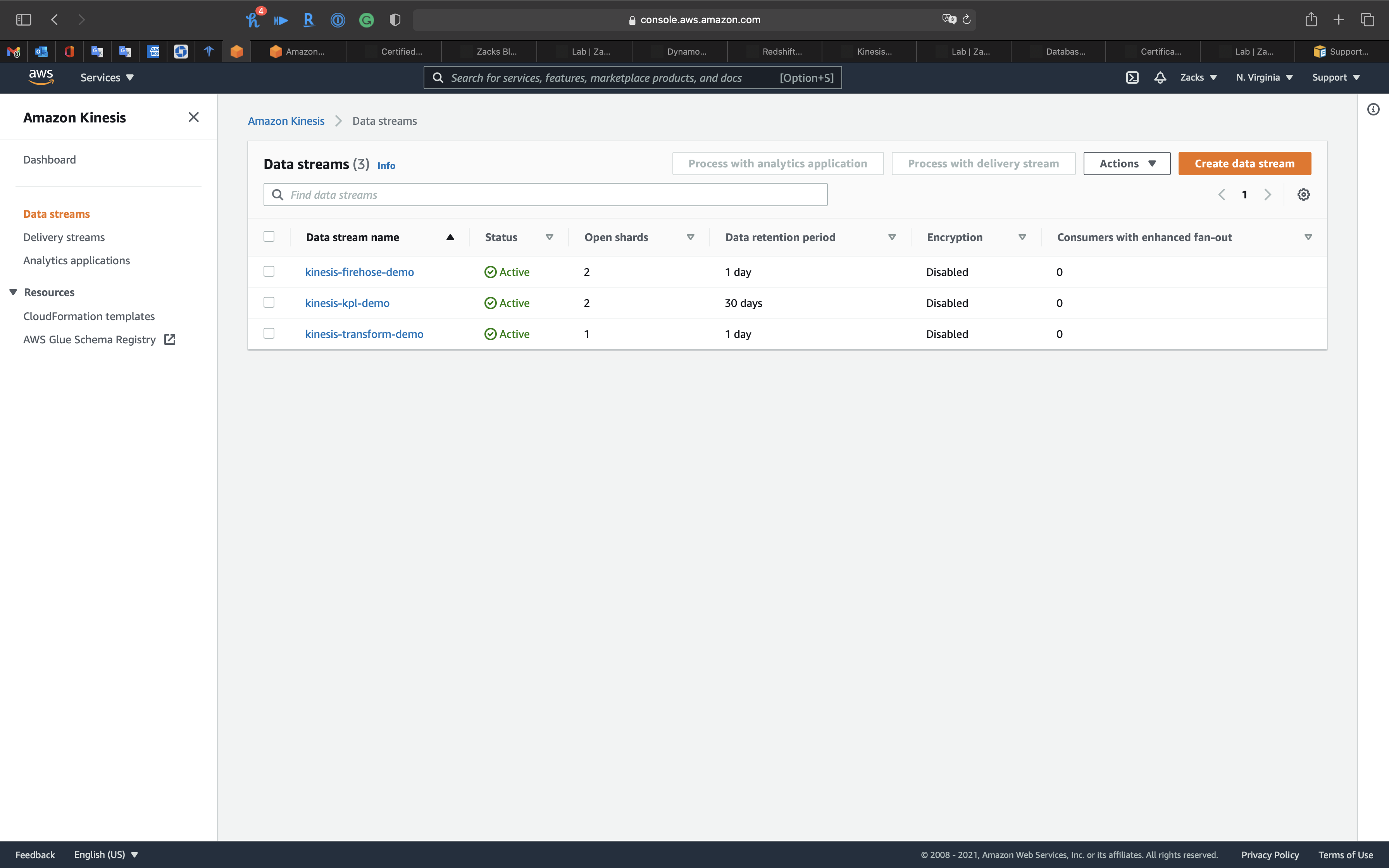Select the kinesis-firehose-demo checkbox
This screenshot has height=868, width=1389.
[x=269, y=272]
